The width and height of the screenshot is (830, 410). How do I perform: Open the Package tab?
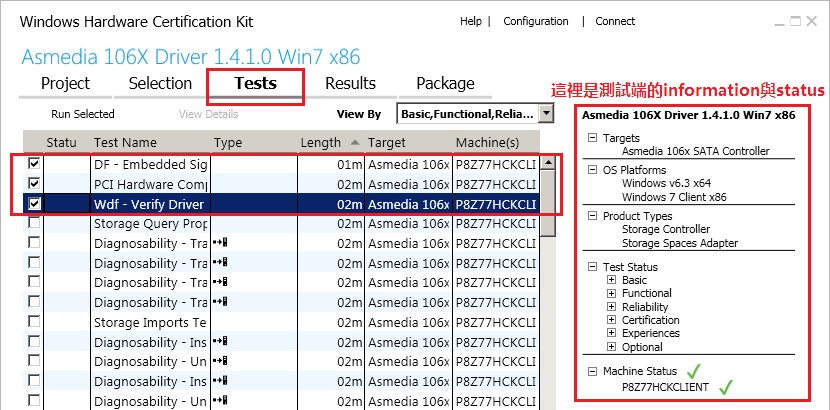coord(445,84)
